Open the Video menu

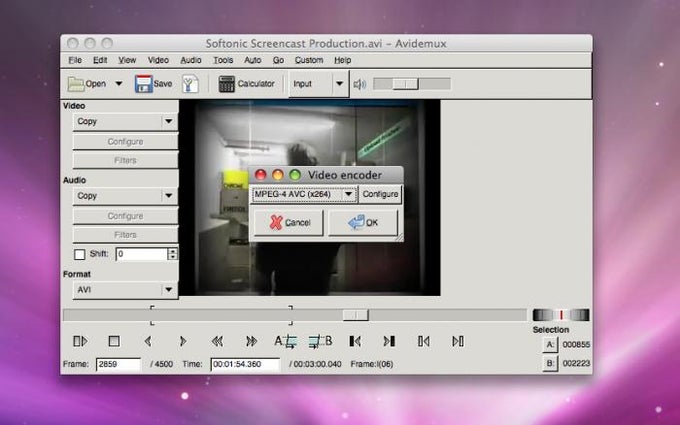click(158, 60)
